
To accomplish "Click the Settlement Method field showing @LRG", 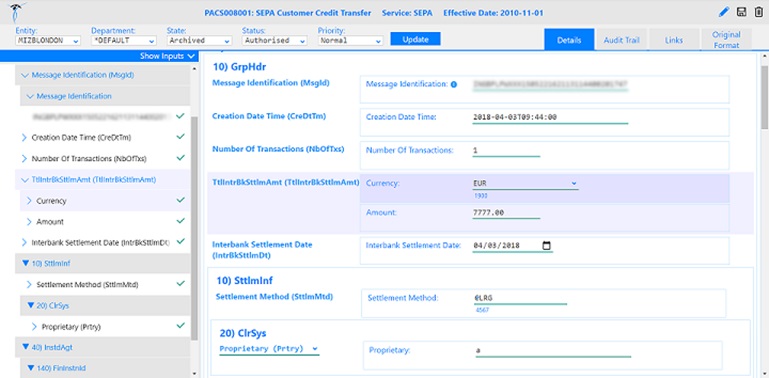I will [x=520, y=298].
